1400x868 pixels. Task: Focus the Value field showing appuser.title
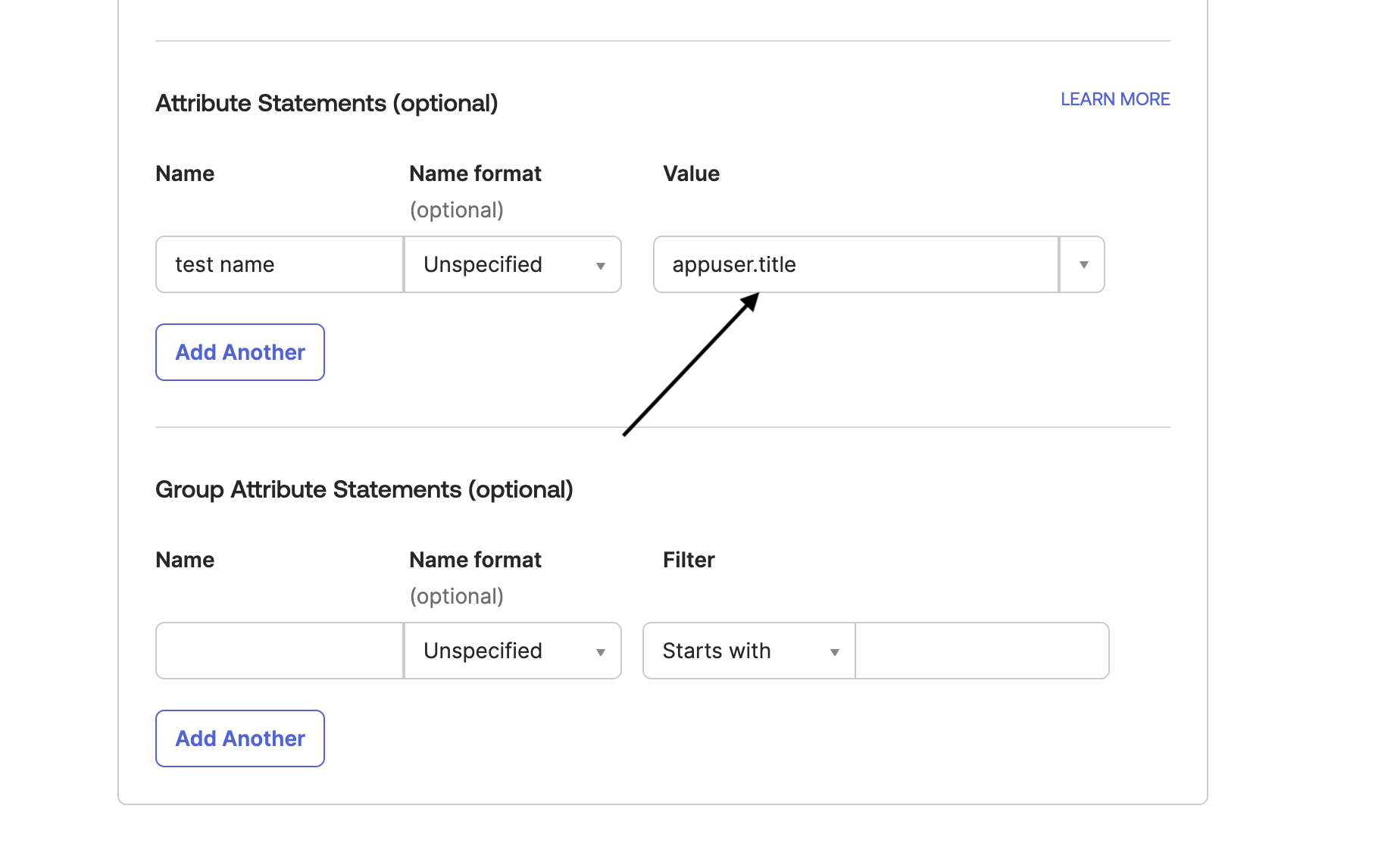tap(855, 264)
